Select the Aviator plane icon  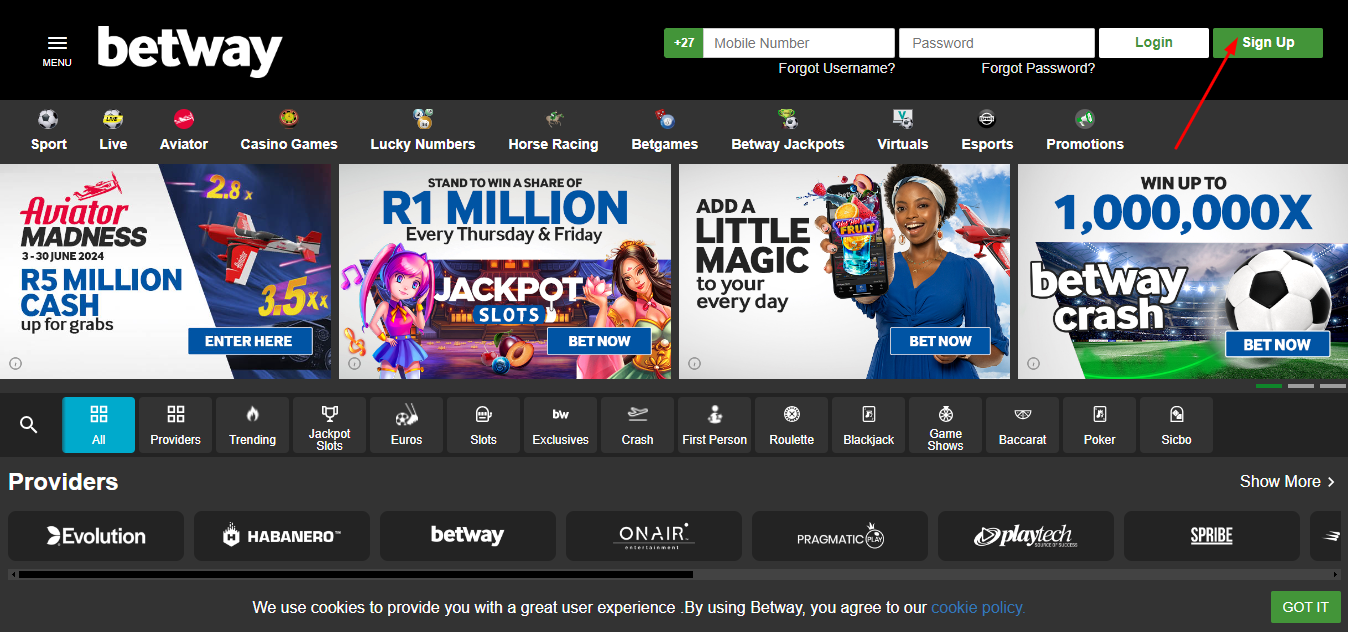tap(184, 119)
